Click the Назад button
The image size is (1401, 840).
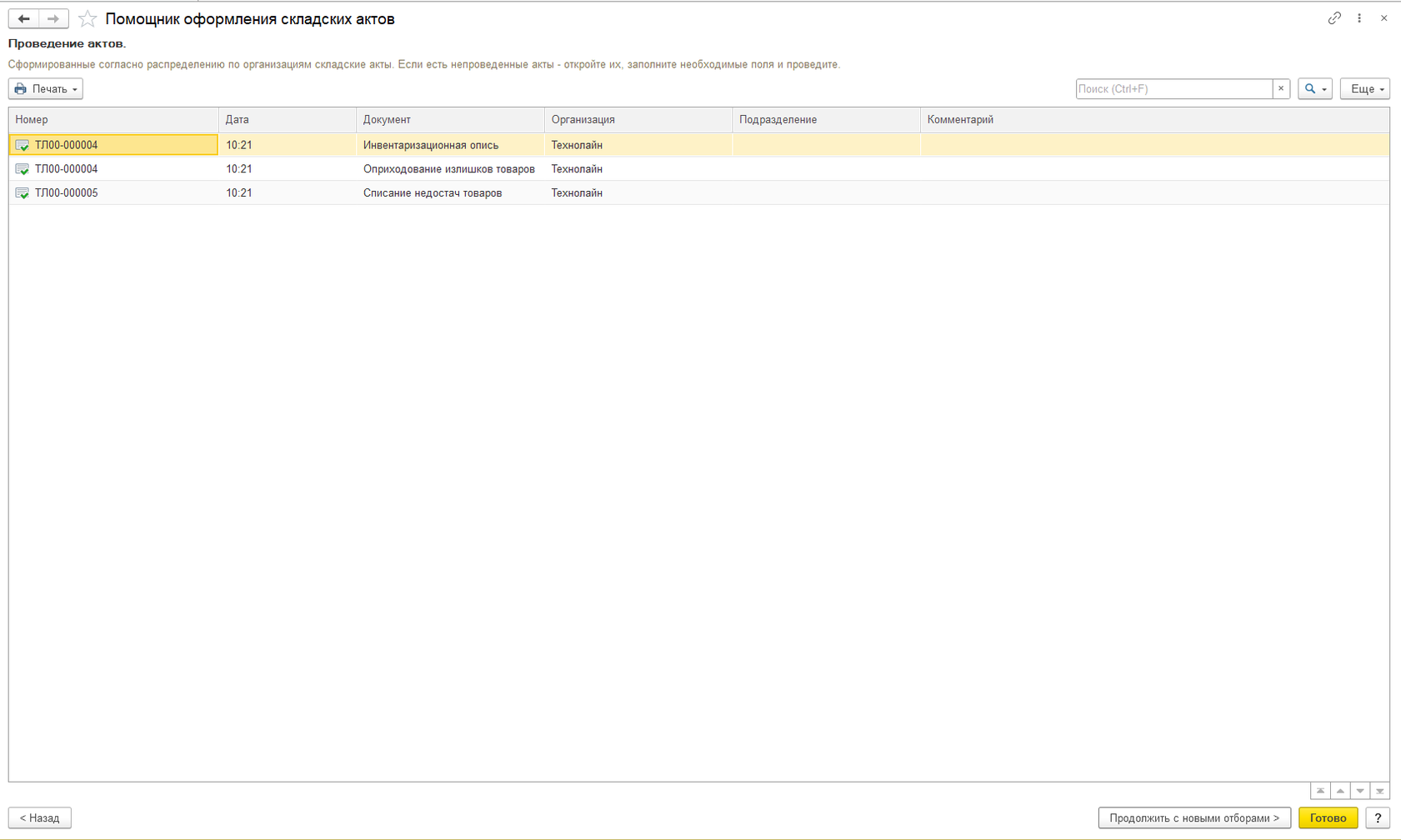[x=40, y=817]
